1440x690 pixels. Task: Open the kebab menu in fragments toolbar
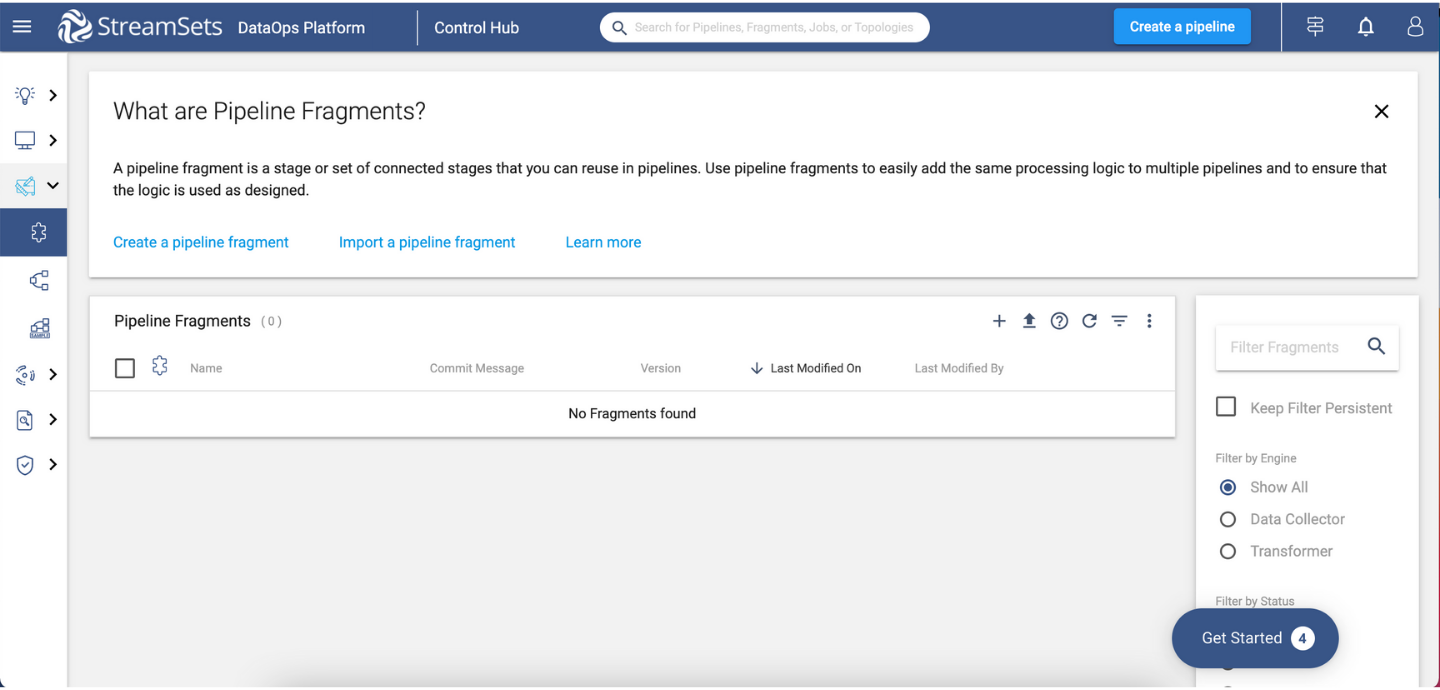tap(1149, 321)
